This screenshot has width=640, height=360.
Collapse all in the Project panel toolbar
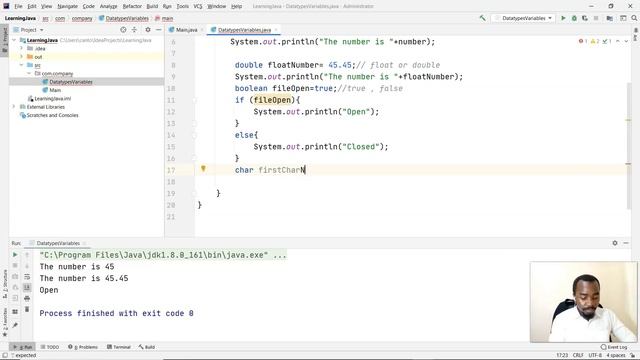click(134, 30)
